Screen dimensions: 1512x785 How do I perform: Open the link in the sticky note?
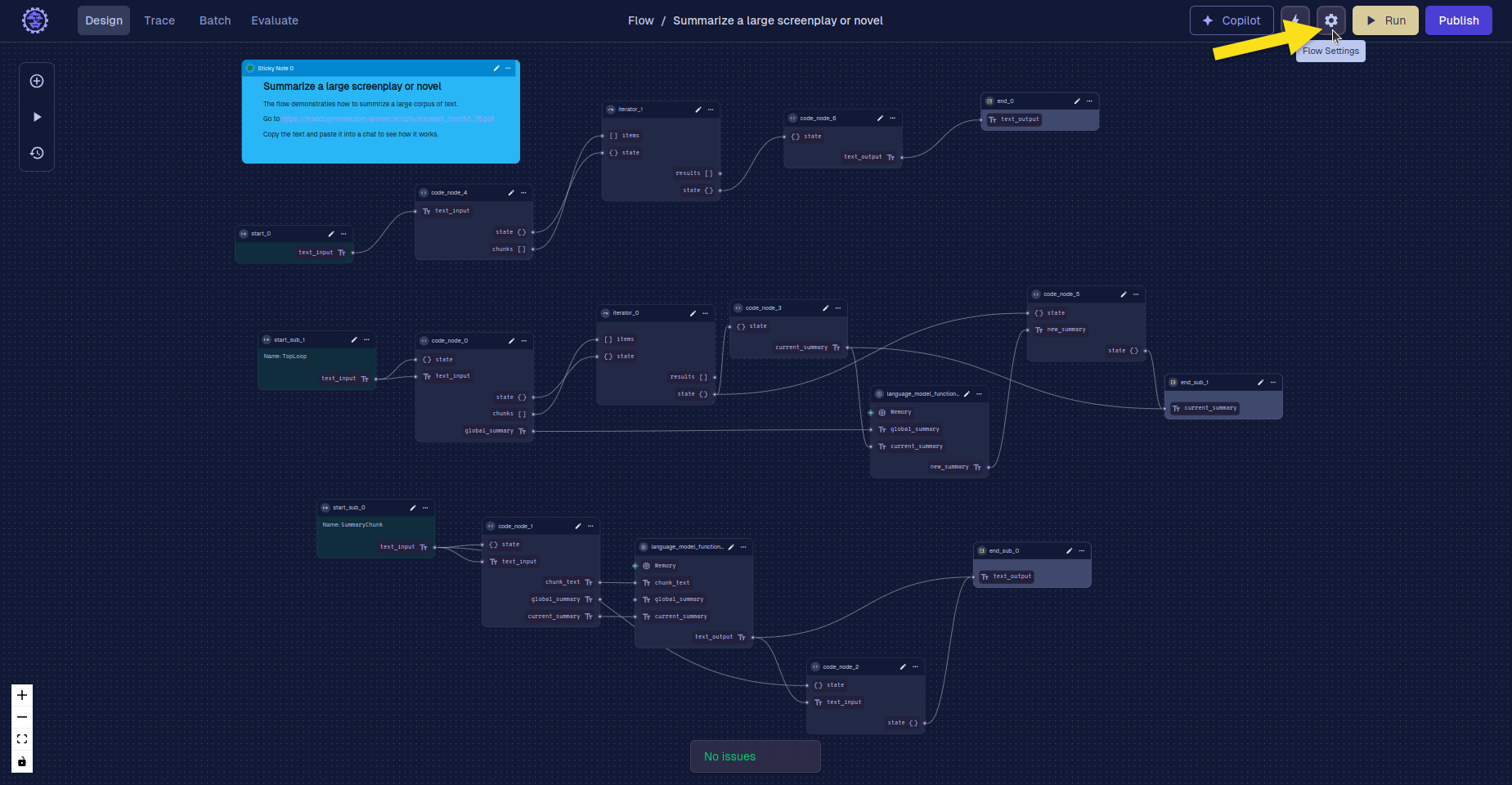(388, 119)
